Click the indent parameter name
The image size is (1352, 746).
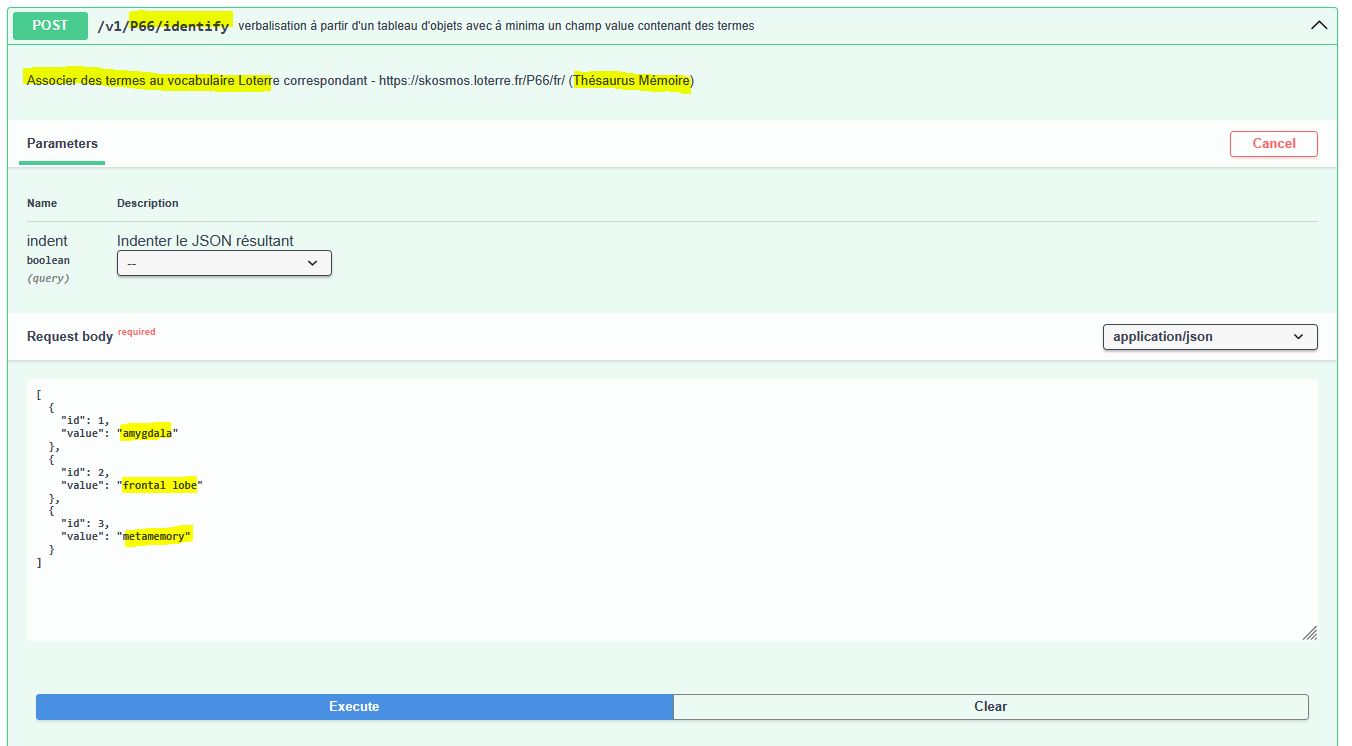(x=47, y=241)
